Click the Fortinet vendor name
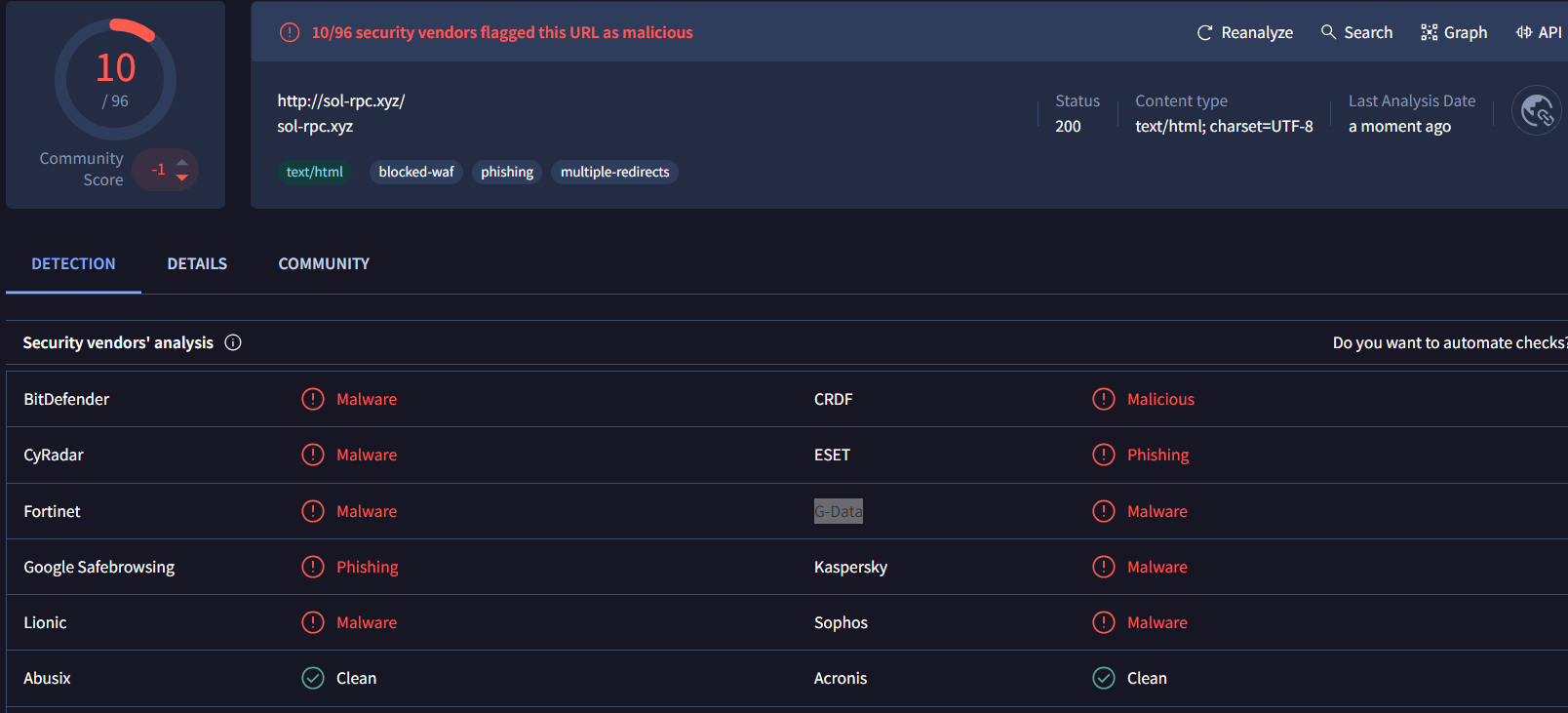The image size is (1568, 713). point(52,511)
